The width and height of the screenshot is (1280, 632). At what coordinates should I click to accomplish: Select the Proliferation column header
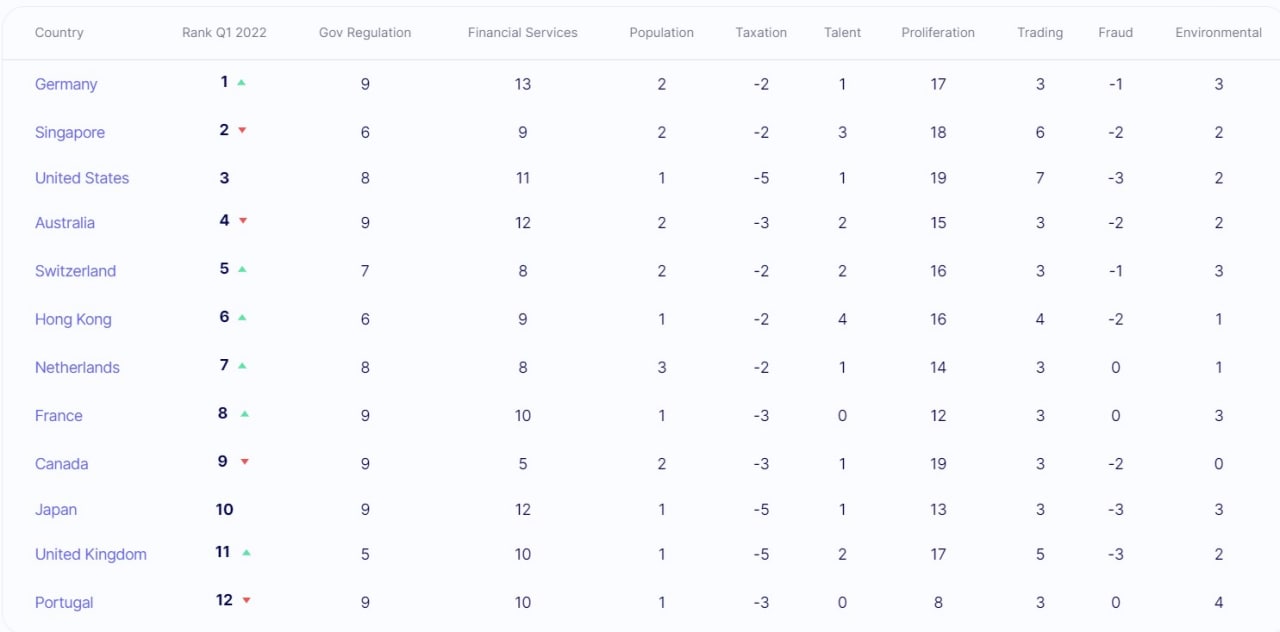click(938, 33)
